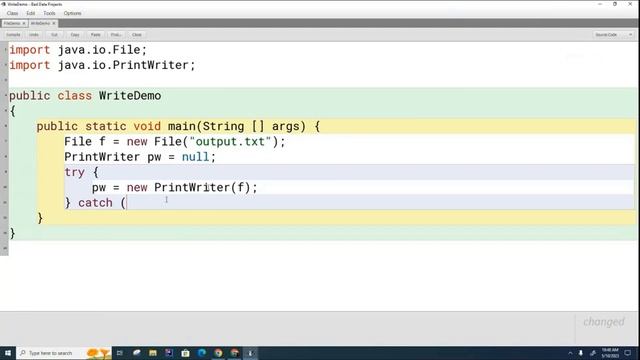
Task: Click the taskbar clock
Action: click(x=610, y=353)
